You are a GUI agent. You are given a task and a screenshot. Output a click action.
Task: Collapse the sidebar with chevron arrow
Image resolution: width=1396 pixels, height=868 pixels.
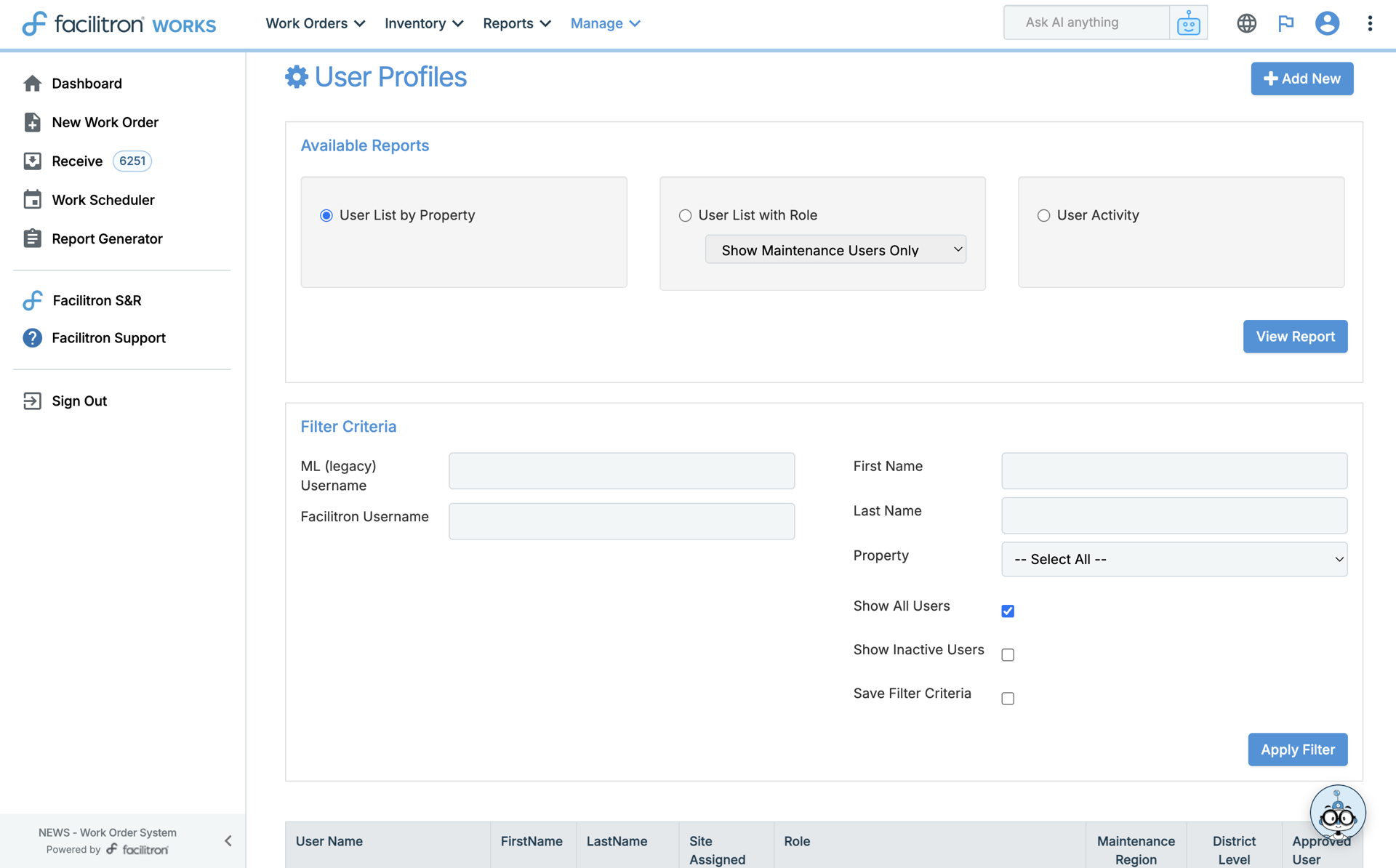tap(228, 841)
